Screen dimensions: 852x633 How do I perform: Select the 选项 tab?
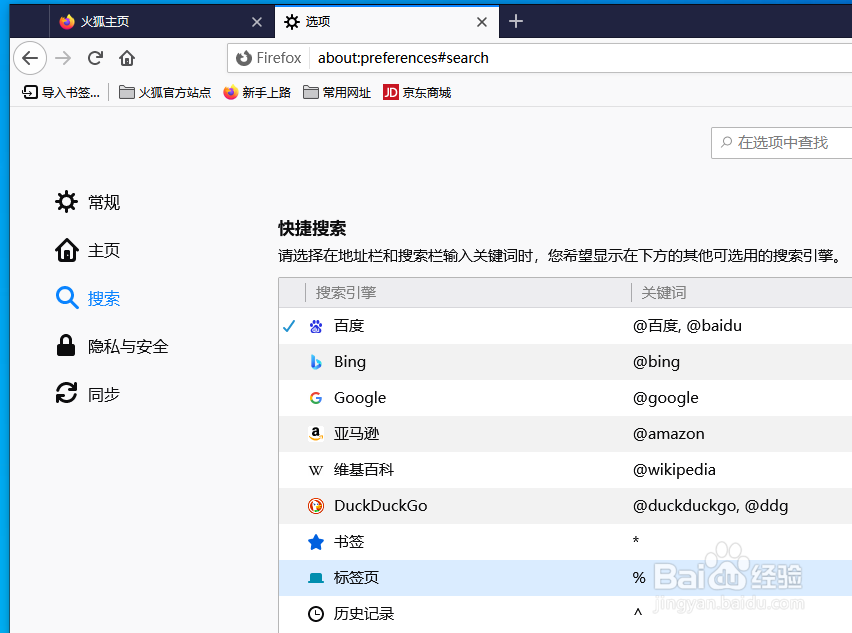coord(387,22)
